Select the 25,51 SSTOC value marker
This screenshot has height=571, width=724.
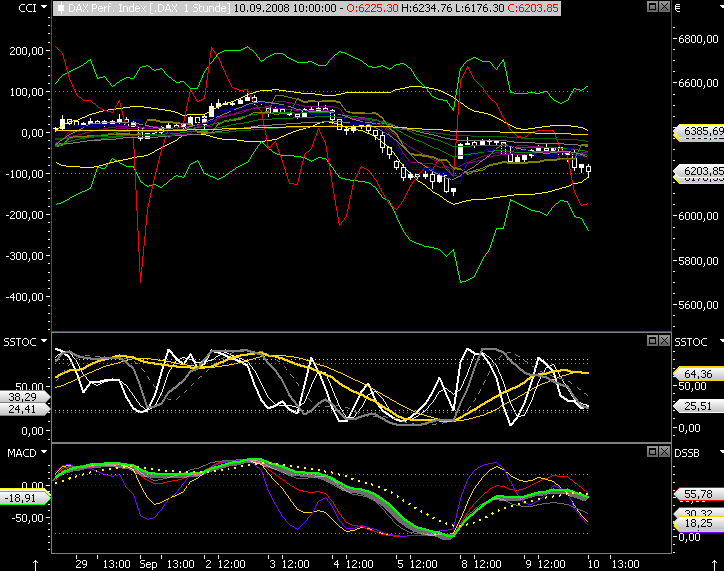coord(699,406)
